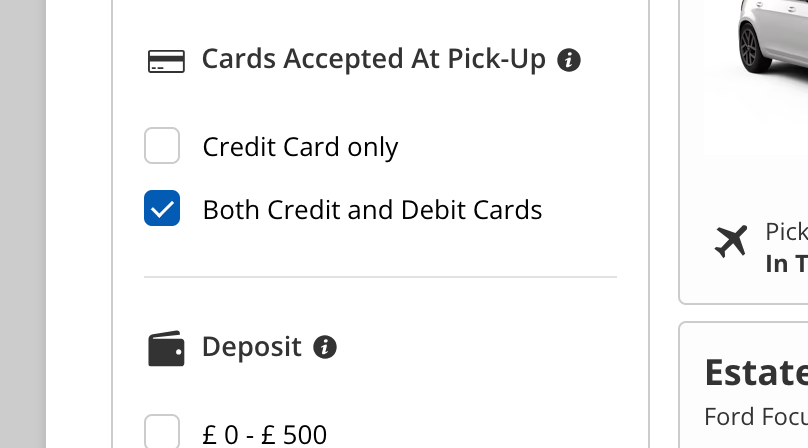Click the "Both Credit and Debit Cards" label
This screenshot has width=808, height=448.
372,210
